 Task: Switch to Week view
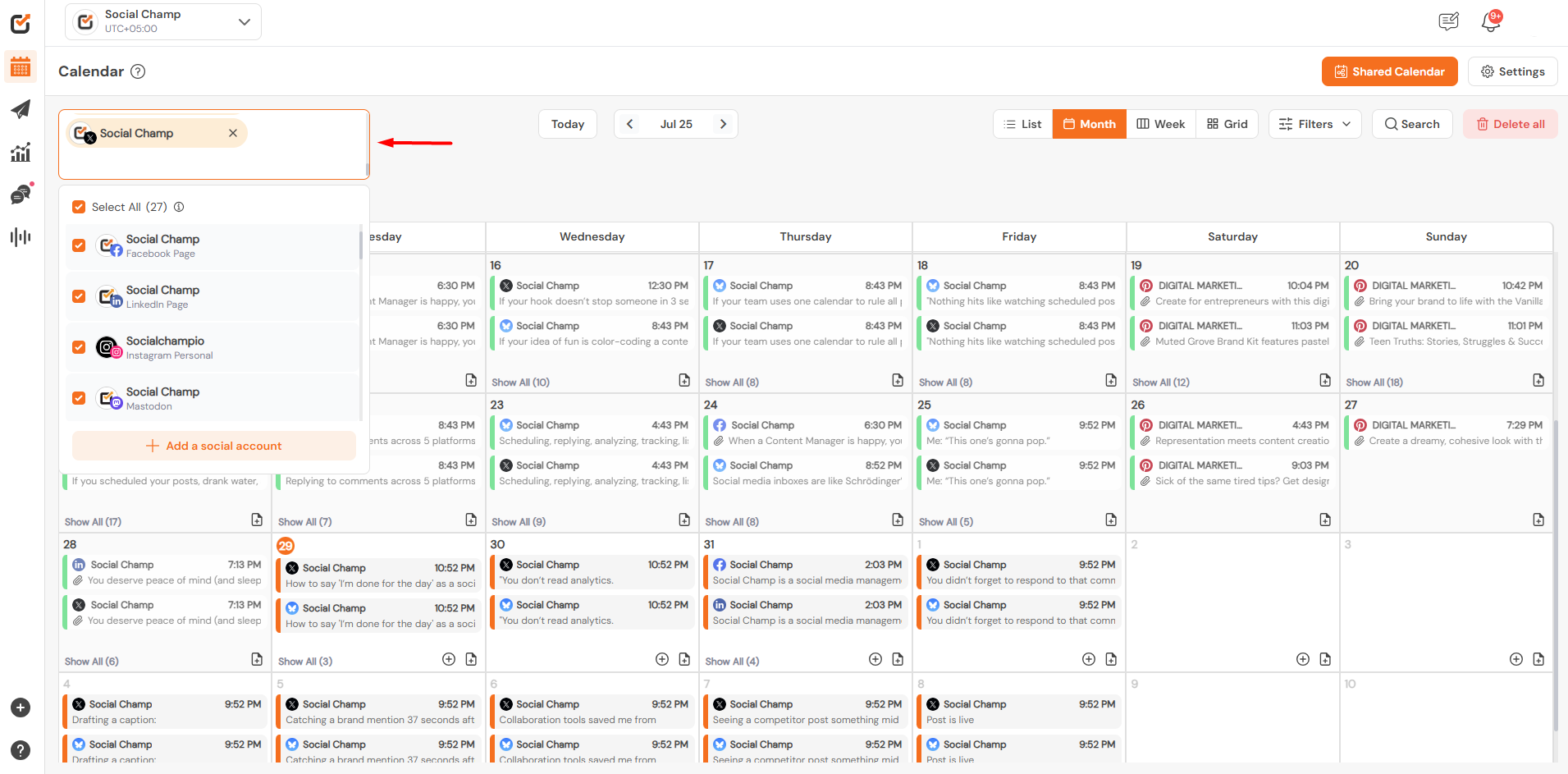(x=1160, y=124)
